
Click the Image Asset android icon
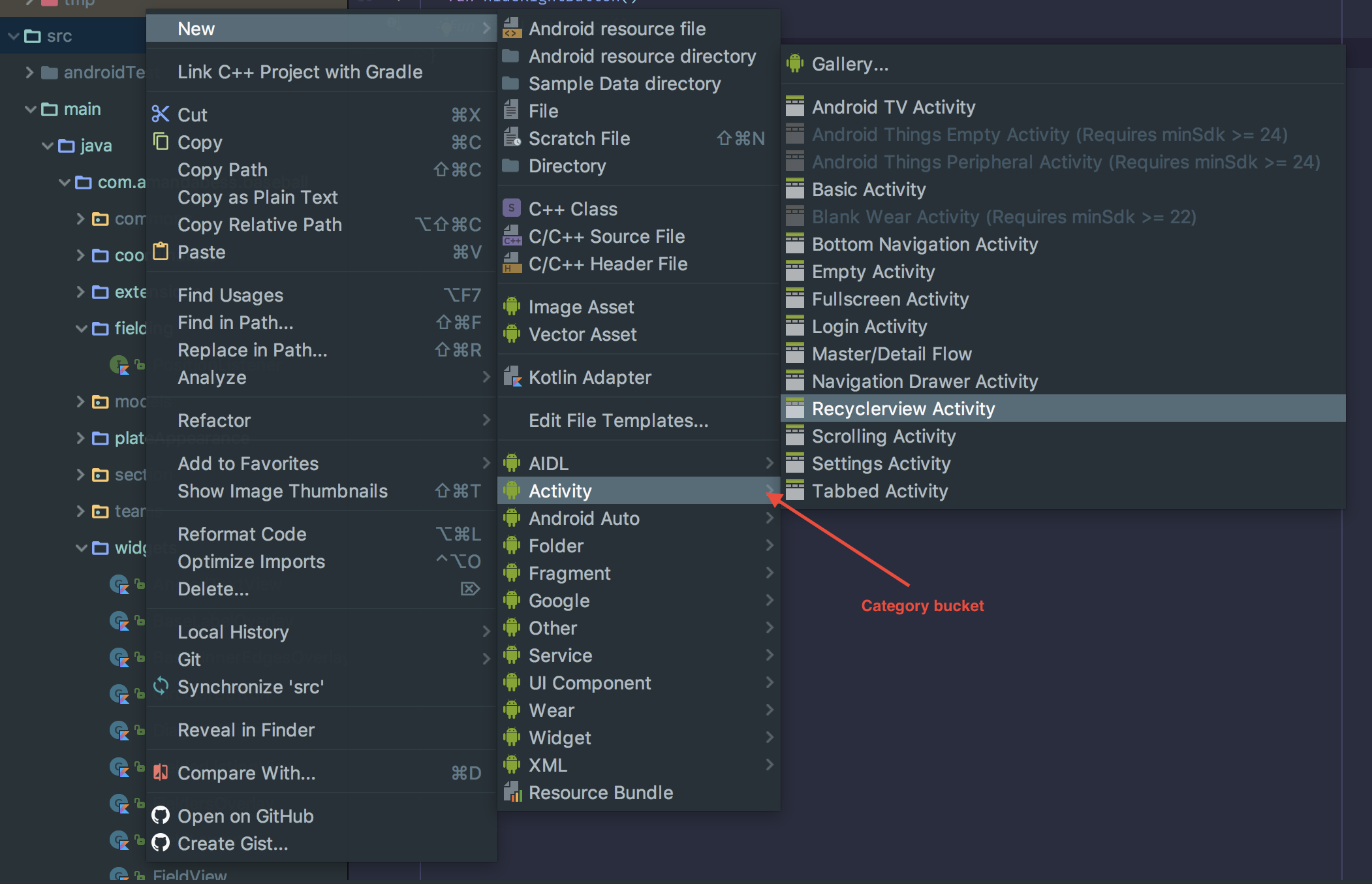(512, 306)
